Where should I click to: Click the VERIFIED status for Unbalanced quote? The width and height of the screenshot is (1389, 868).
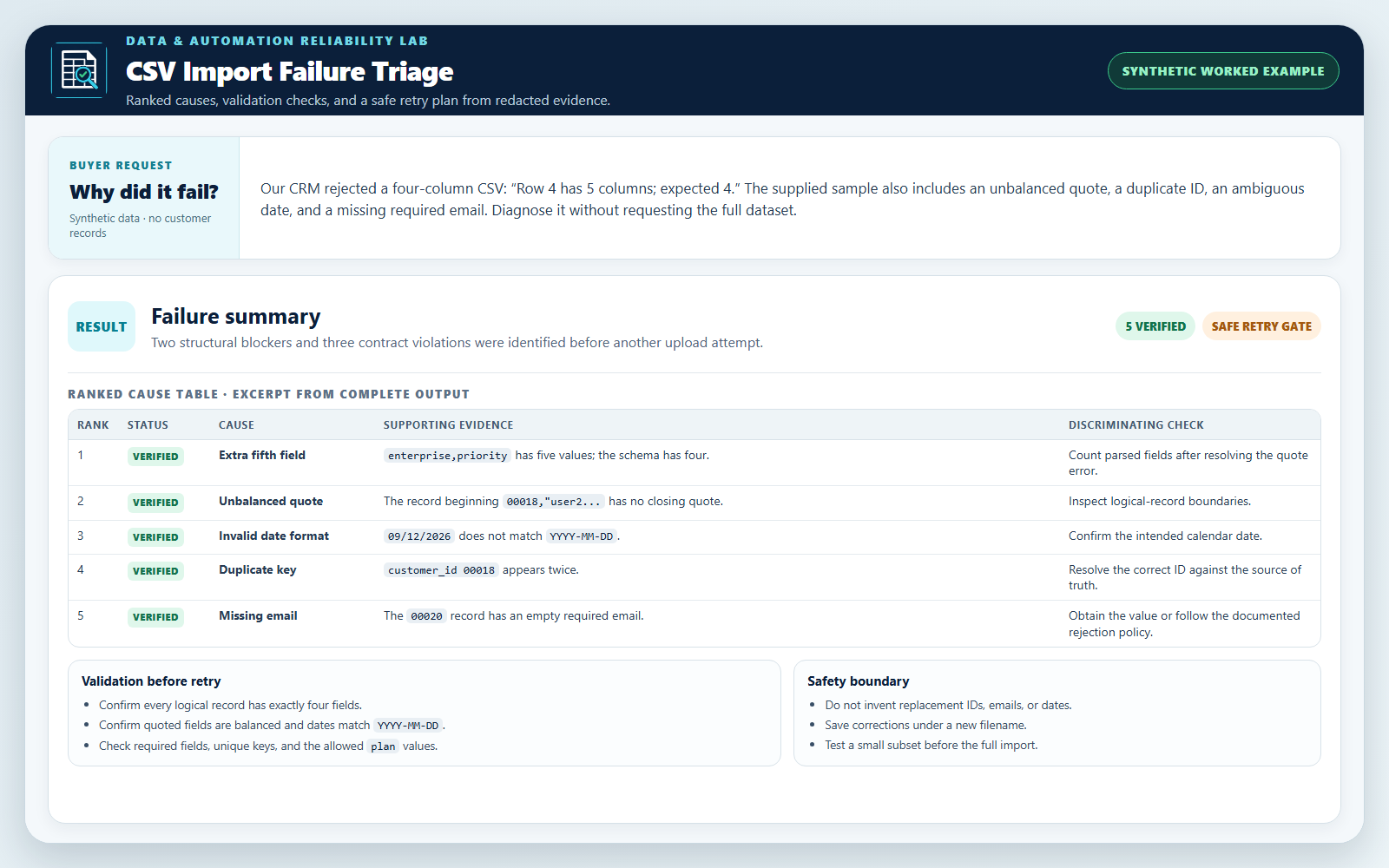pyautogui.click(x=155, y=503)
